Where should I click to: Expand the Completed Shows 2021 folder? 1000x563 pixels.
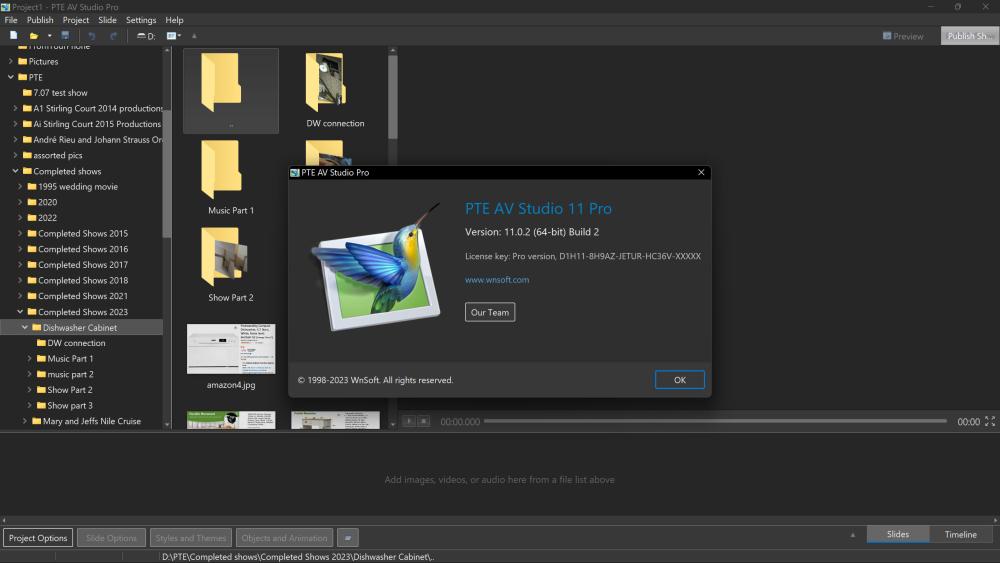pyautogui.click(x=20, y=296)
